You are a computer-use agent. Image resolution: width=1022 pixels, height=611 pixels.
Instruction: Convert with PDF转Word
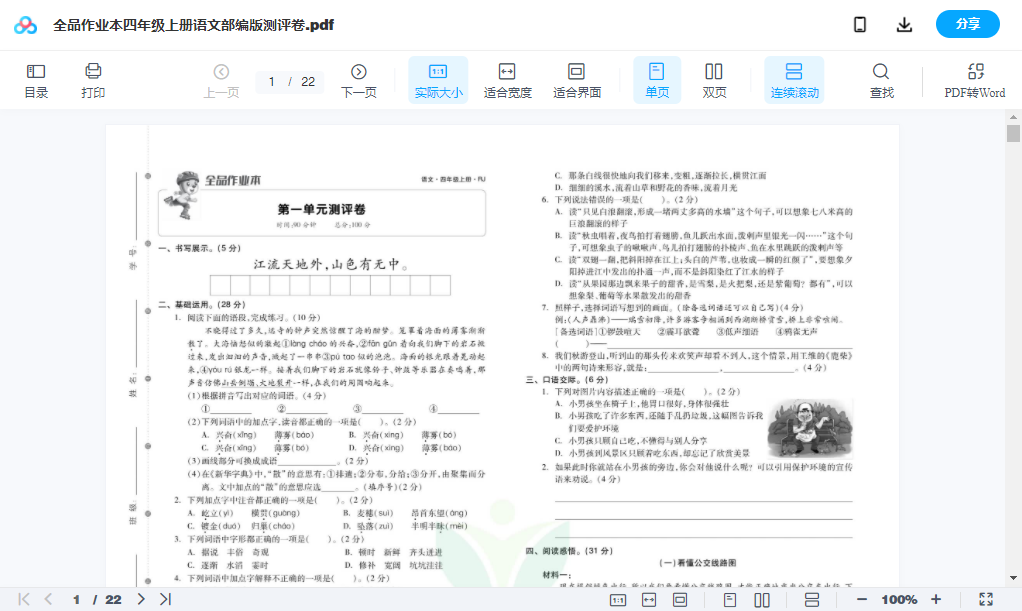pyautogui.click(x=974, y=80)
